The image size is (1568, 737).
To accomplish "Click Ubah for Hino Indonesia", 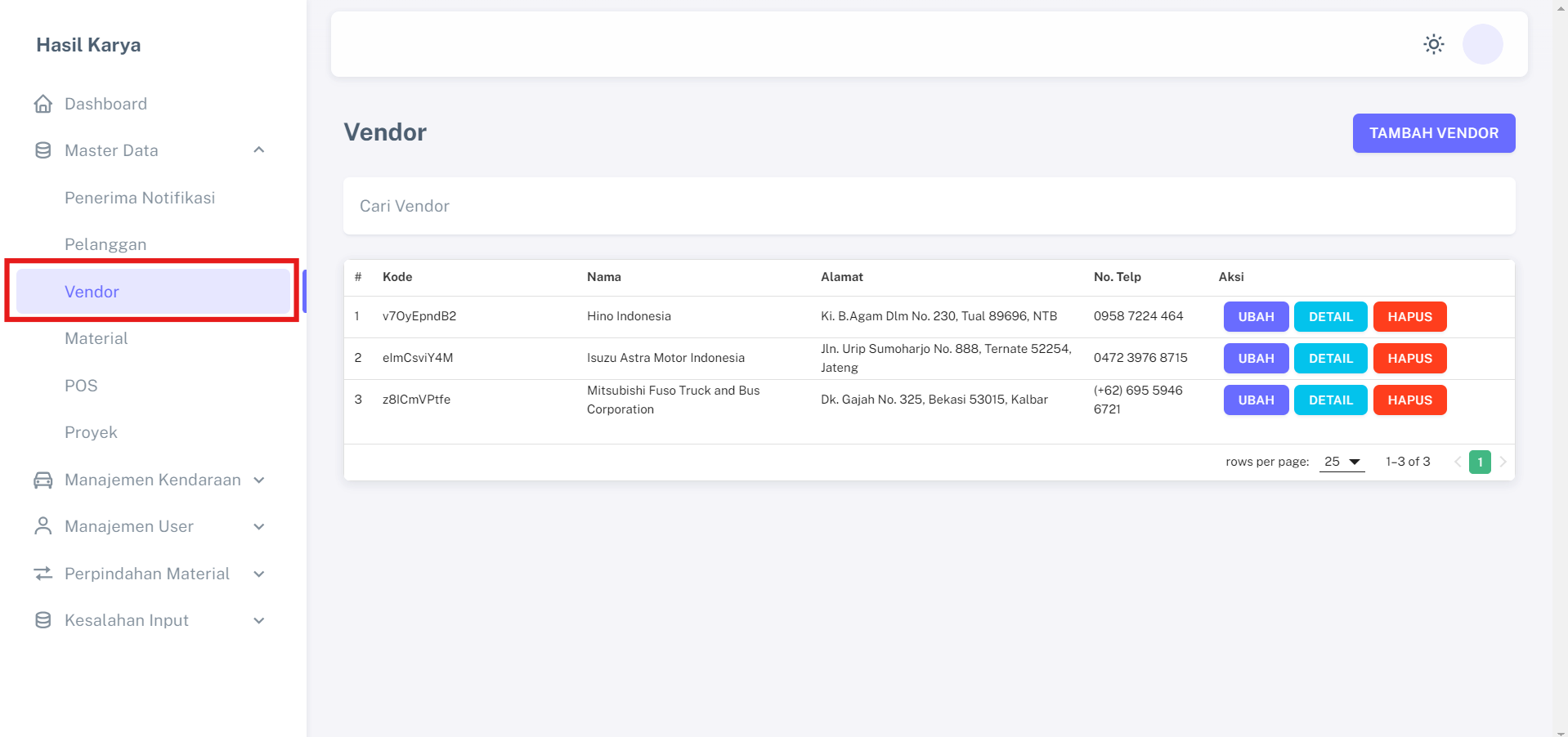I will (1256, 317).
